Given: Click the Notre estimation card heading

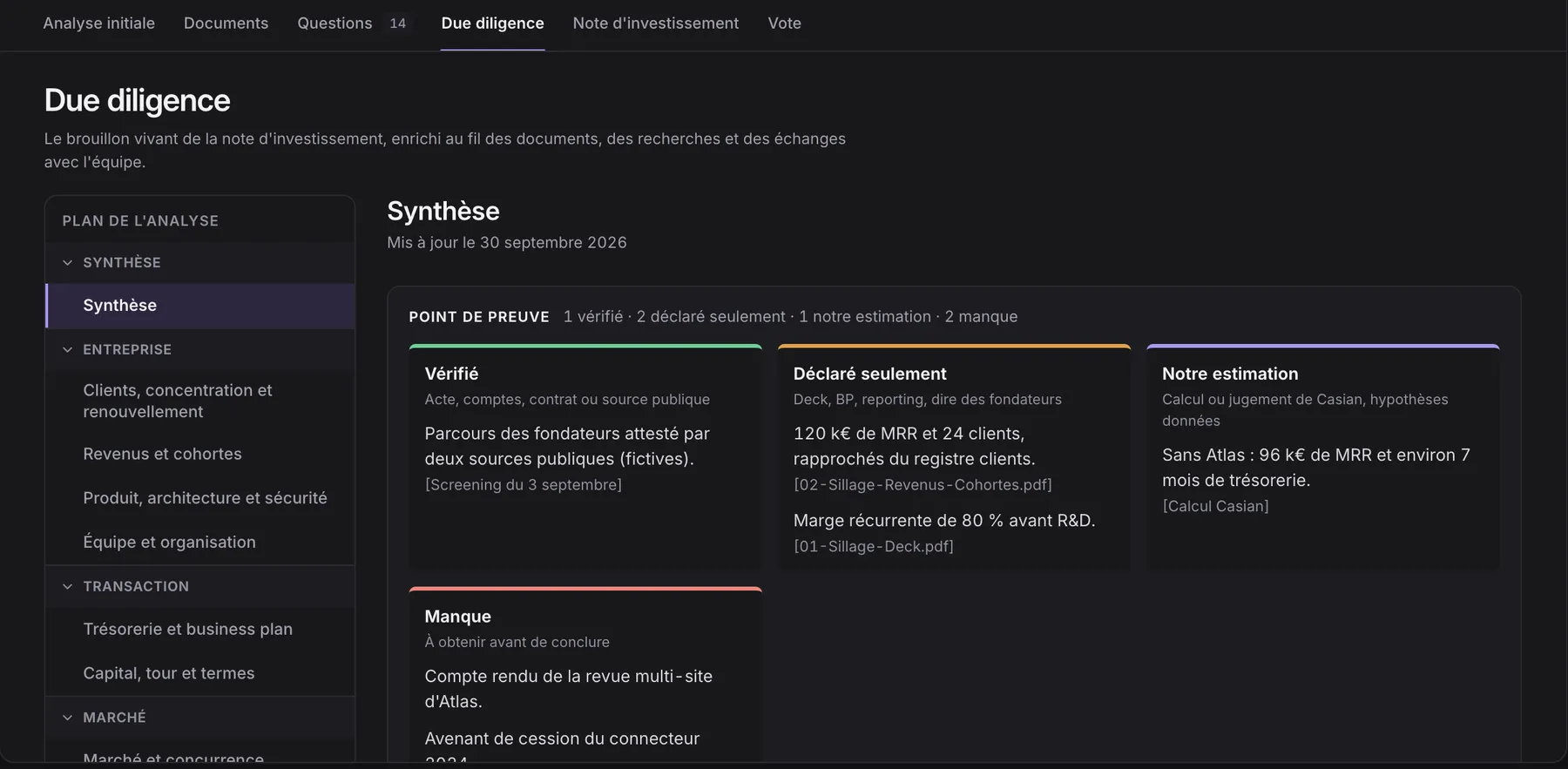Looking at the screenshot, I should 1230,374.
